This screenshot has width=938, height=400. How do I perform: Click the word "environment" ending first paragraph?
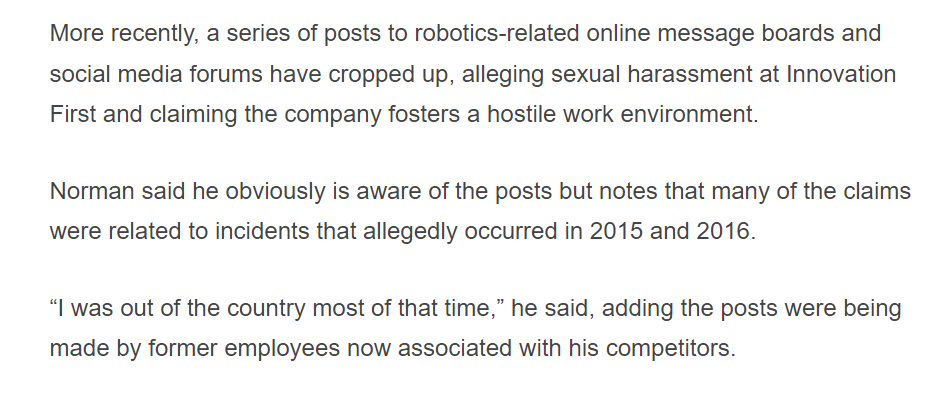pyautogui.click(x=675, y=112)
